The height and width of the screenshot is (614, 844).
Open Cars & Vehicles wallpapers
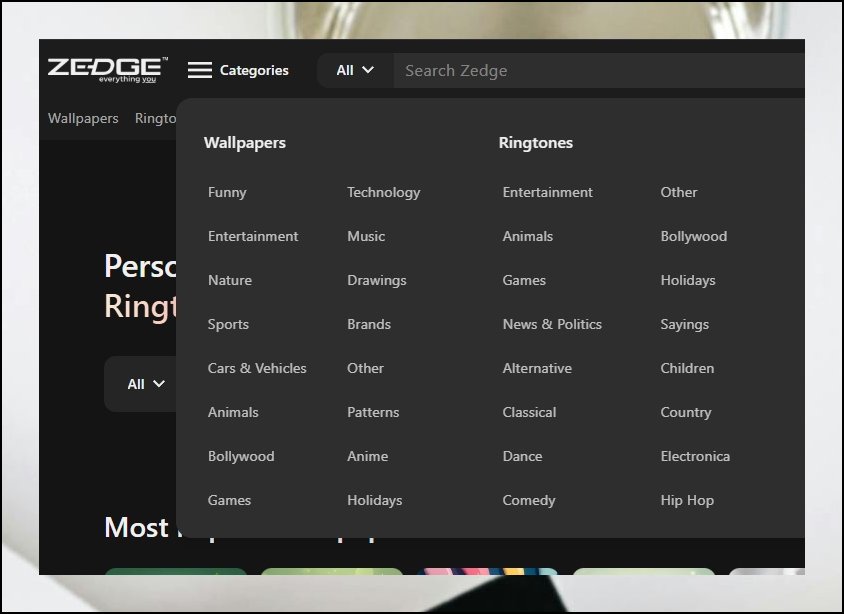257,369
